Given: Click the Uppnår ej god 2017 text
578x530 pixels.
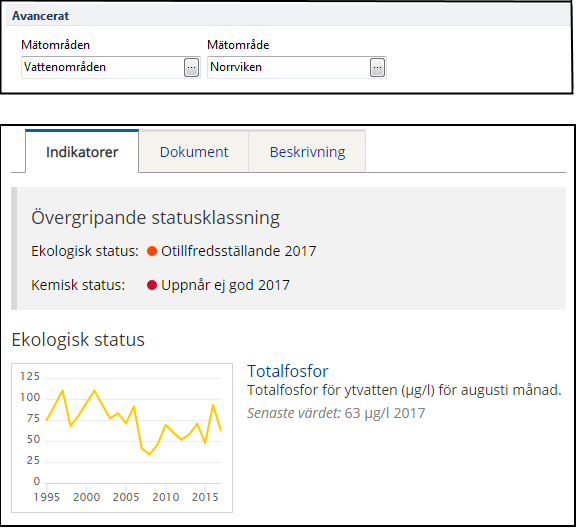Looking at the screenshot, I should coord(226,285).
